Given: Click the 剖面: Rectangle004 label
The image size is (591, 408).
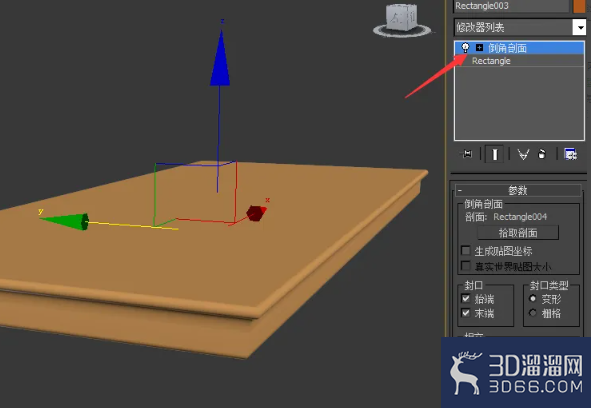Looking at the screenshot, I should pos(506,217).
